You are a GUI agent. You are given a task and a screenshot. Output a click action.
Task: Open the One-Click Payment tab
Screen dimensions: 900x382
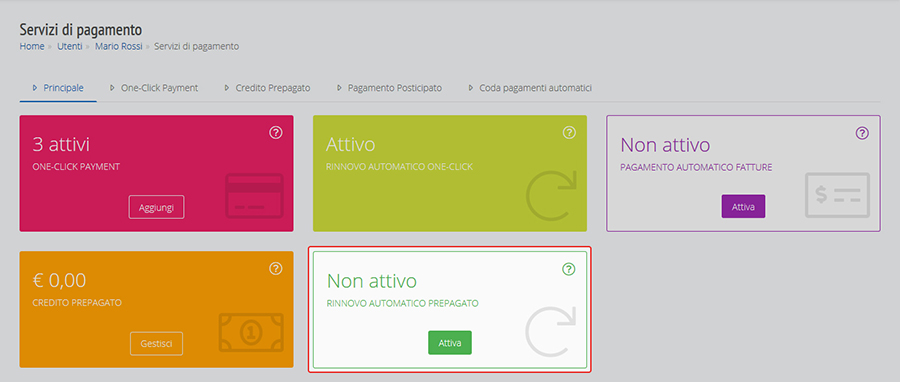coord(154,88)
